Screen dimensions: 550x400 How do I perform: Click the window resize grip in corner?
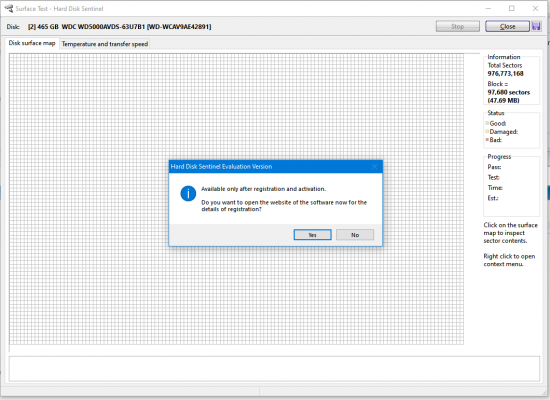tap(544, 393)
